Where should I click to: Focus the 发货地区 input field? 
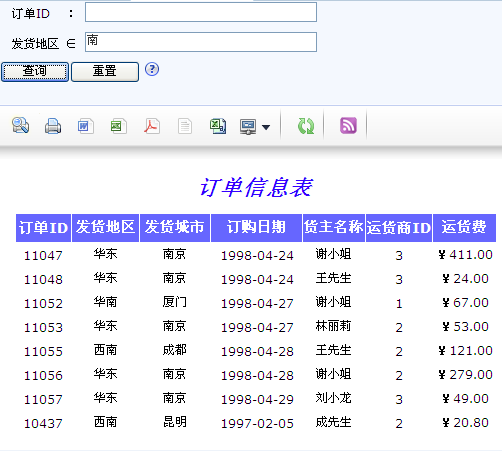coord(201,42)
